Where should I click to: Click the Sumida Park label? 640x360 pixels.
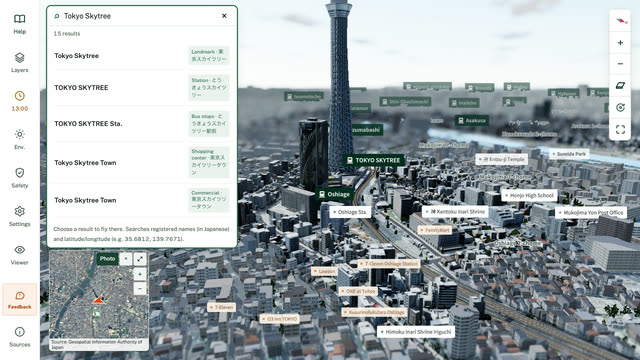(x=569, y=154)
